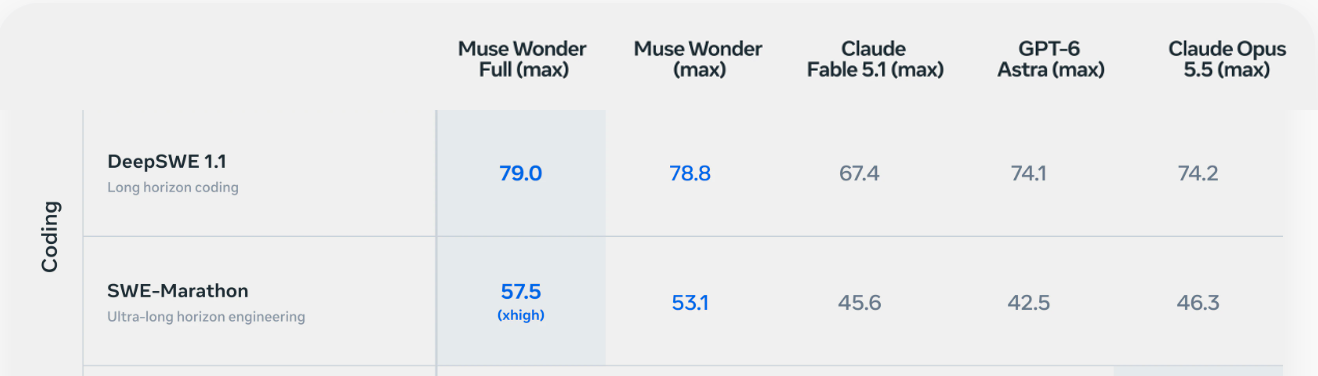
Task: Click the 57.5 SWE-Marathon score
Action: [521, 292]
